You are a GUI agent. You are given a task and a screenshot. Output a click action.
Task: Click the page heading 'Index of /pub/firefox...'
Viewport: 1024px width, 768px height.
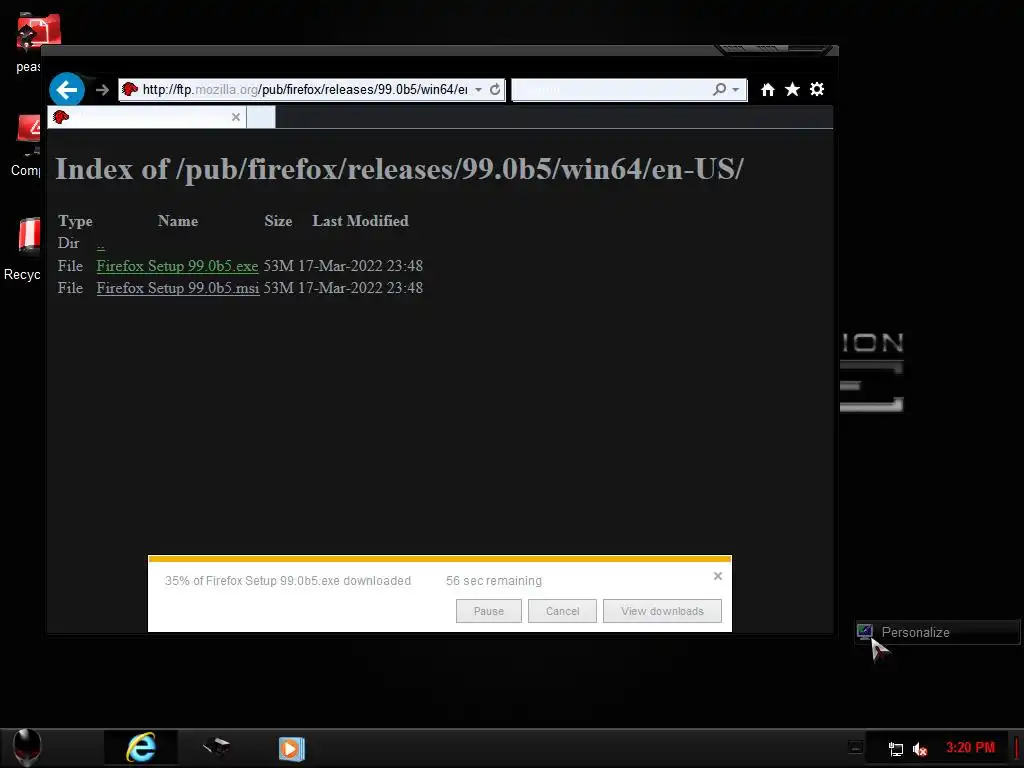399,169
